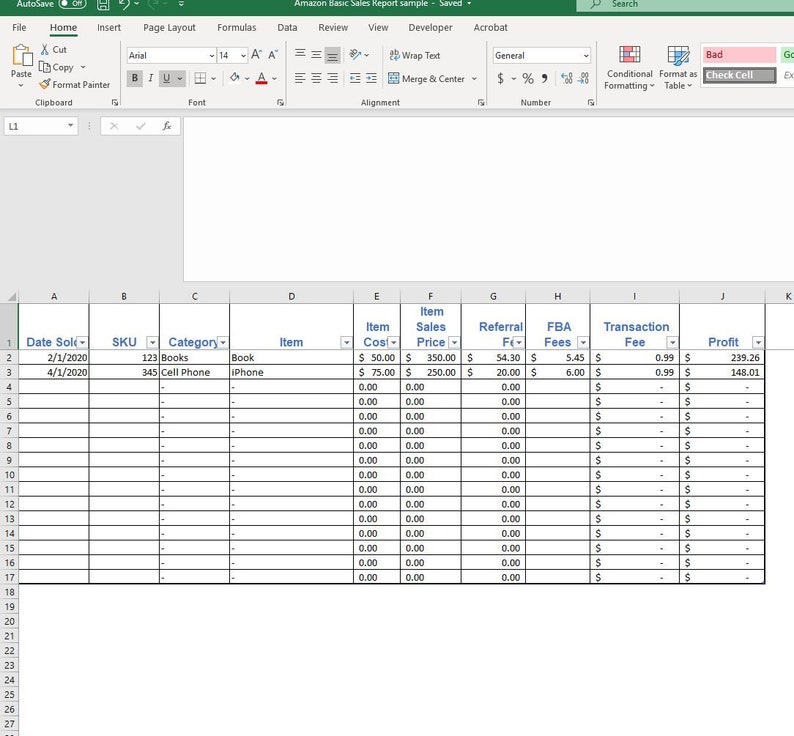
Task: Decrease indent
Action: 355,78
